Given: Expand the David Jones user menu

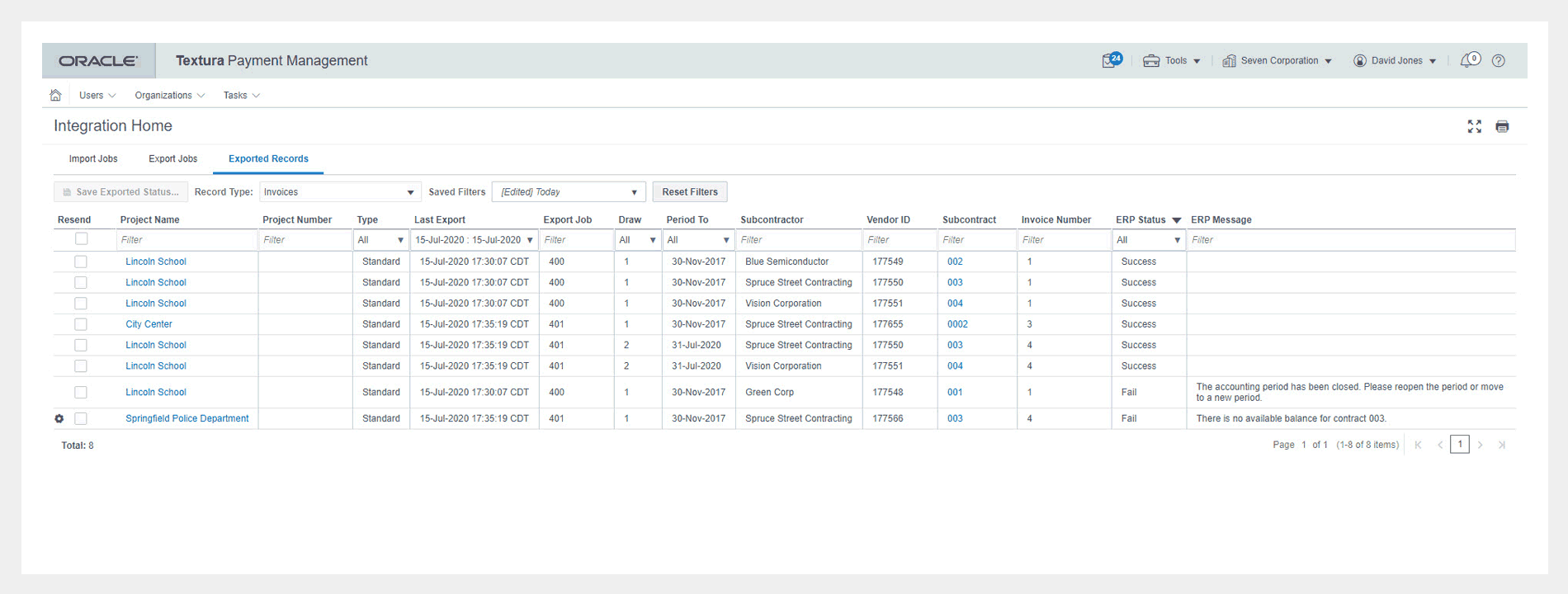Looking at the screenshot, I should 1395,61.
